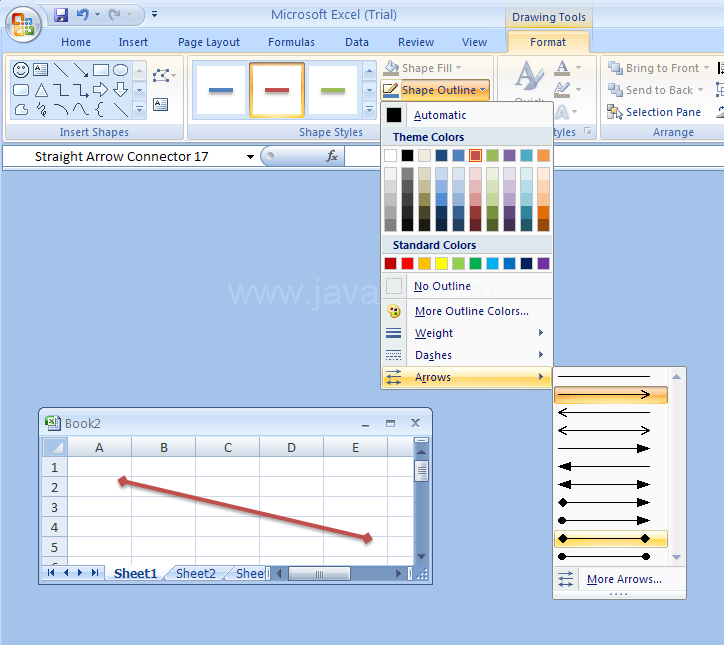Viewport: 724px width, 645px height.
Task: Open the Home tab
Action: point(76,42)
